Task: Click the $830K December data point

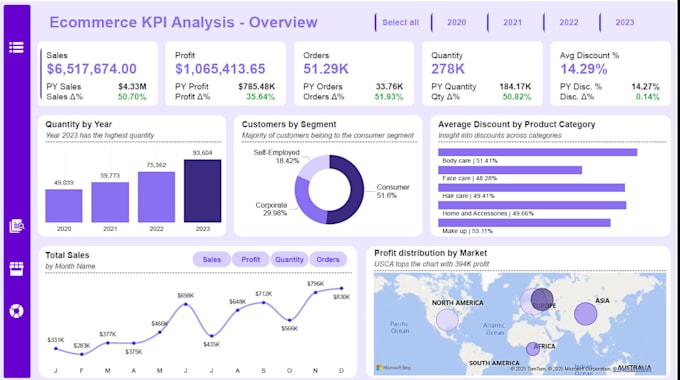Action: (341, 288)
